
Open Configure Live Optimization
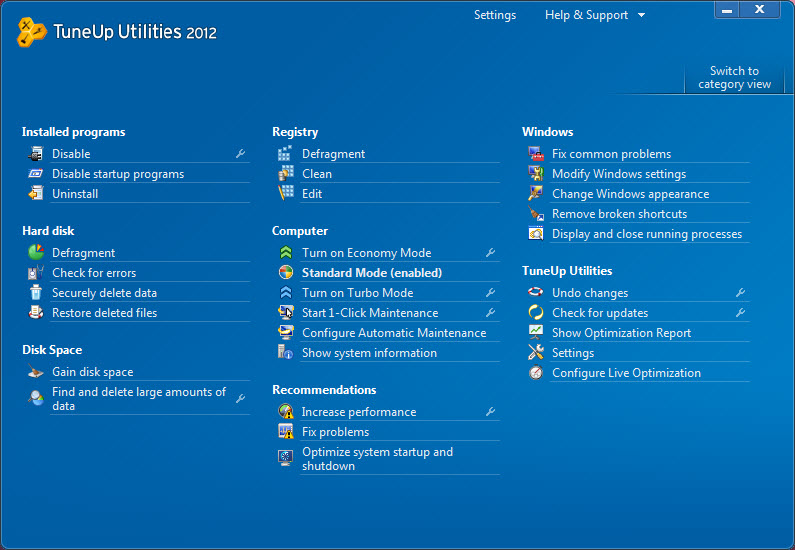coord(626,373)
